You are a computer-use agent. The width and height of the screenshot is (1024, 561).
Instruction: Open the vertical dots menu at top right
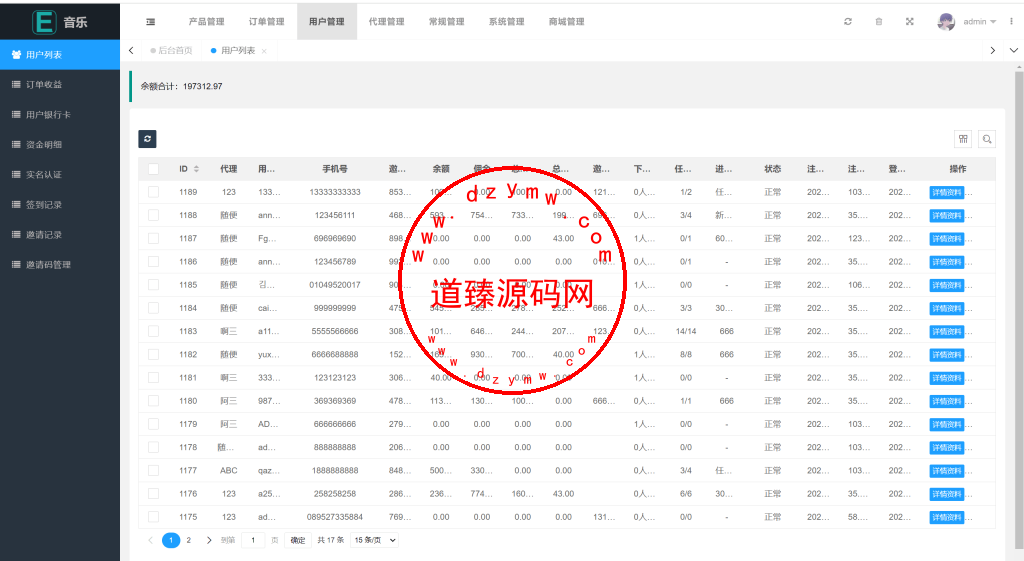point(1012,22)
